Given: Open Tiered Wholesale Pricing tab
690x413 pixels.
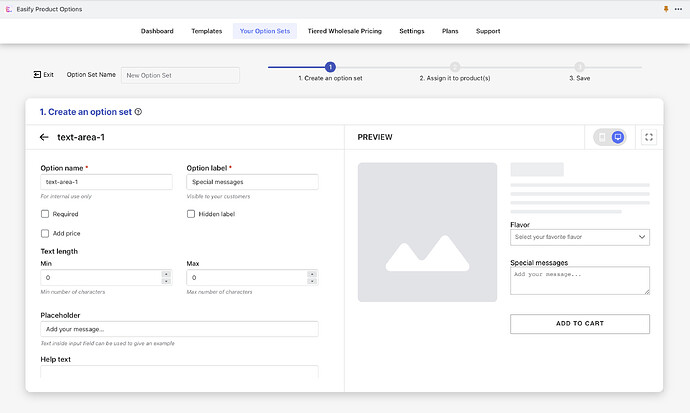Looking at the screenshot, I should 345,31.
